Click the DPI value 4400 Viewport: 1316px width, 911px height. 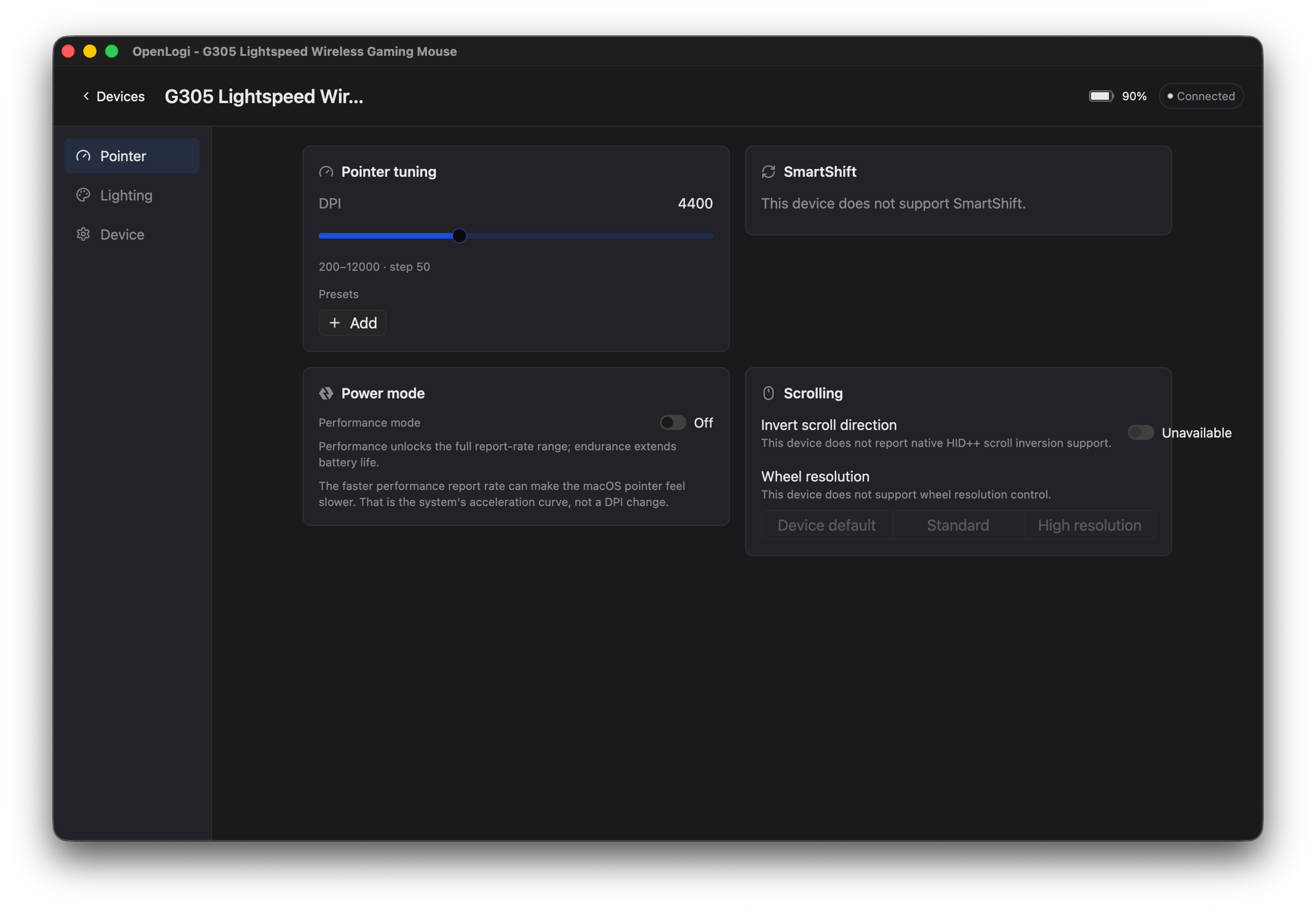pos(695,204)
